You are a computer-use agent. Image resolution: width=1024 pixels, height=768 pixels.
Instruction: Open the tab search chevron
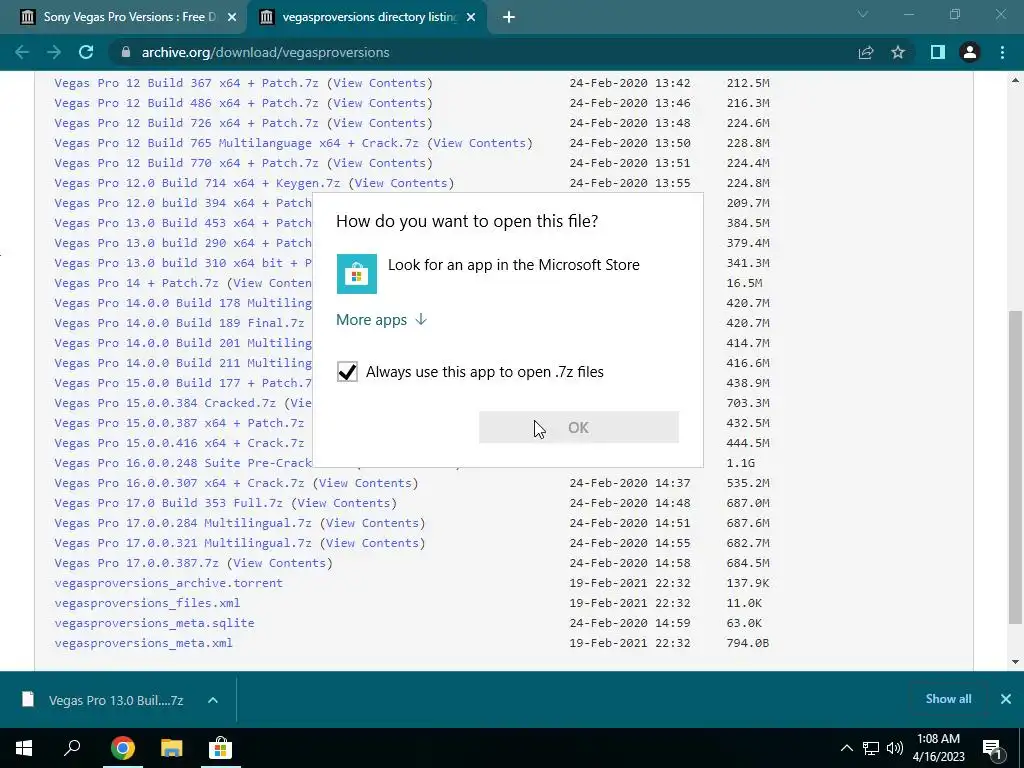pos(863,14)
